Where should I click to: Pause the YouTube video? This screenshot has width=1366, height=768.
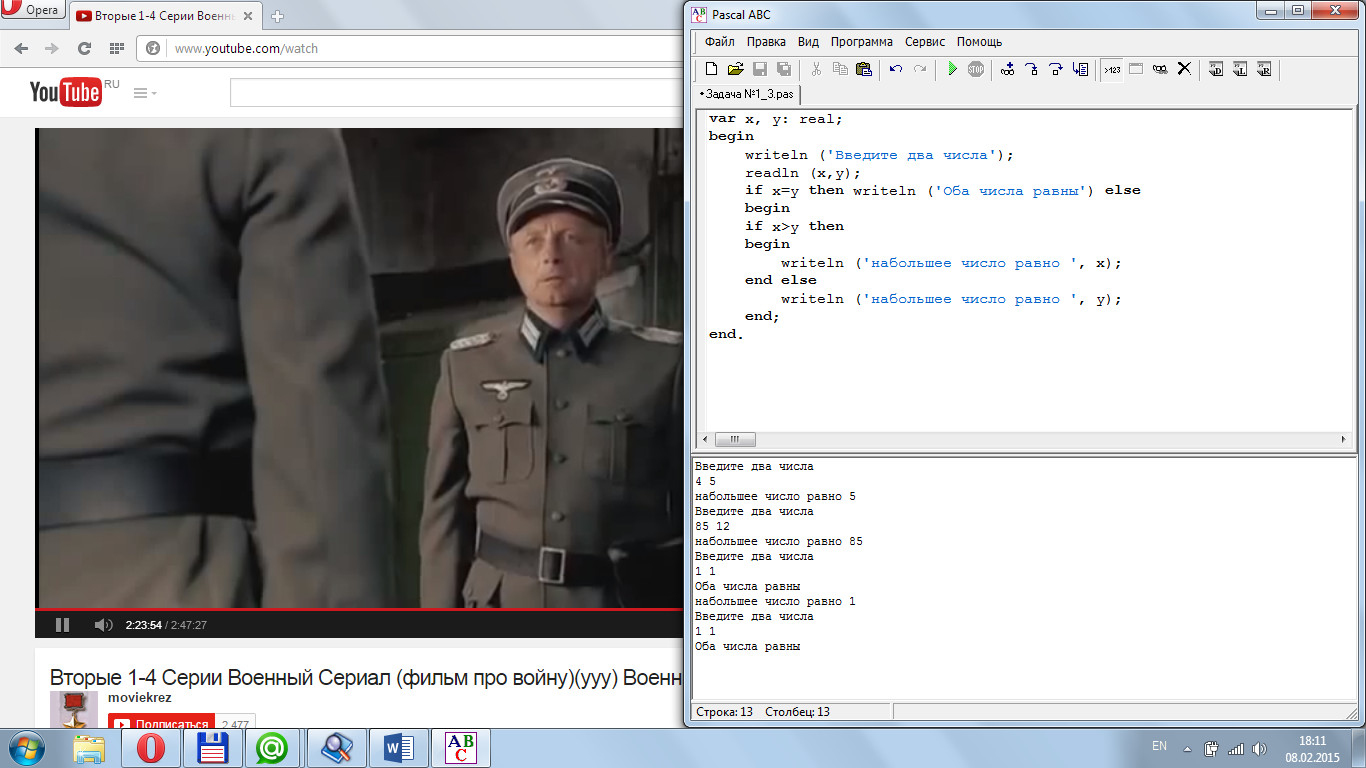click(62, 625)
